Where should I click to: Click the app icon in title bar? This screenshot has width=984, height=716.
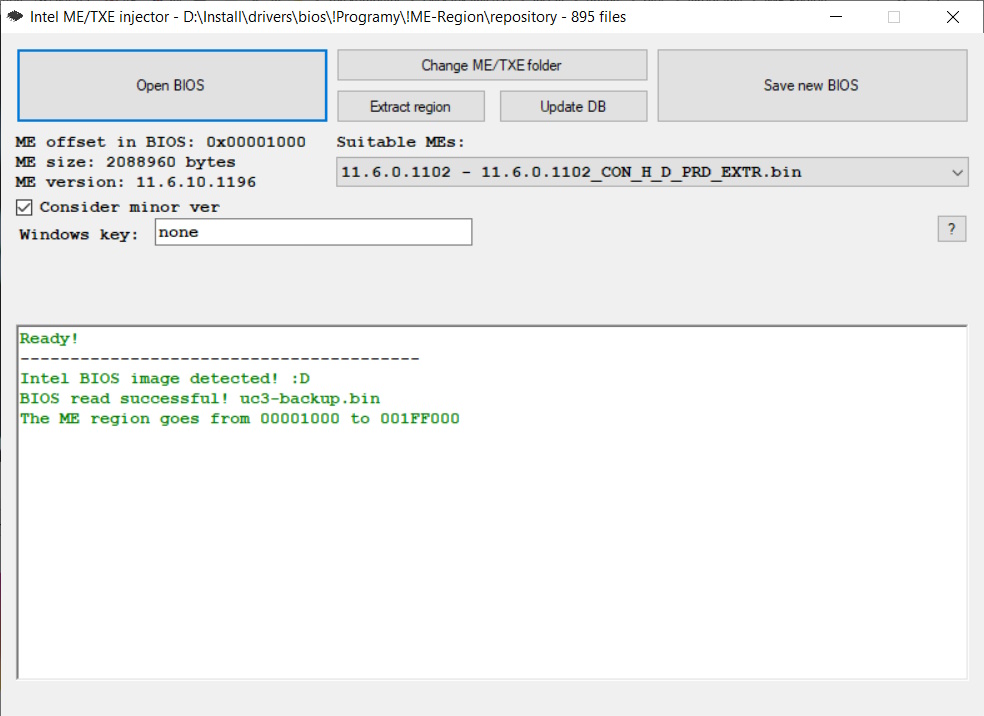15,17
